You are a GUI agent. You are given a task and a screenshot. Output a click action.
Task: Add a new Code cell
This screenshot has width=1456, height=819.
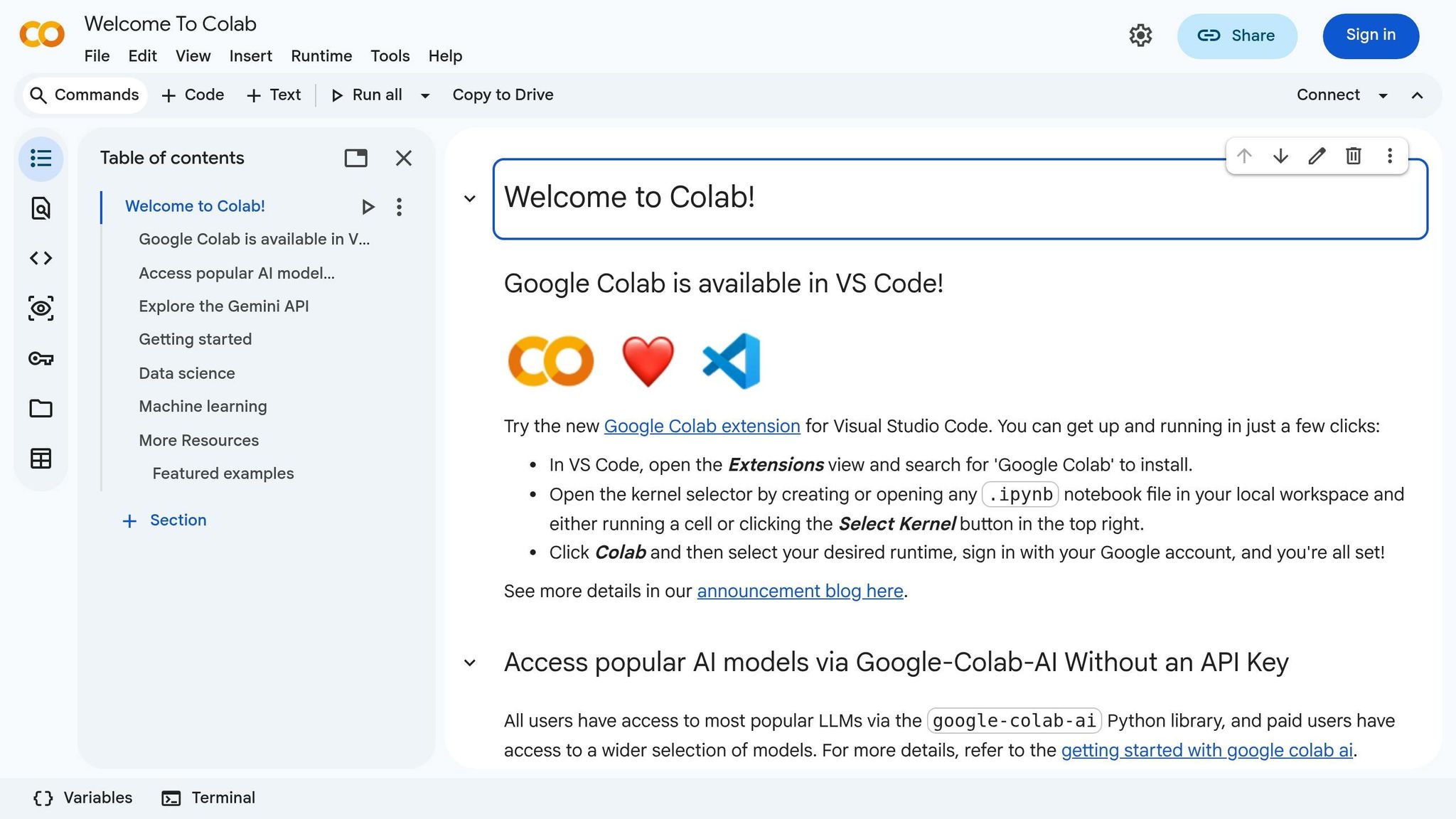193,95
